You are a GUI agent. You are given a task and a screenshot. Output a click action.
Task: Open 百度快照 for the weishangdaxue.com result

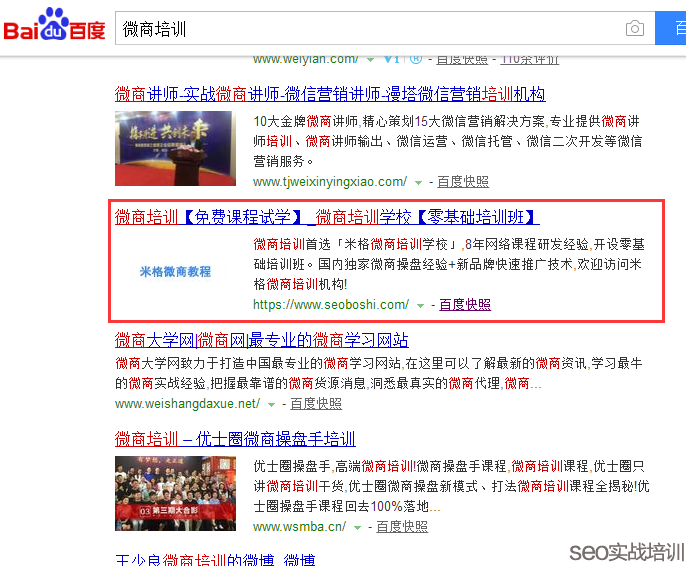click(x=316, y=403)
